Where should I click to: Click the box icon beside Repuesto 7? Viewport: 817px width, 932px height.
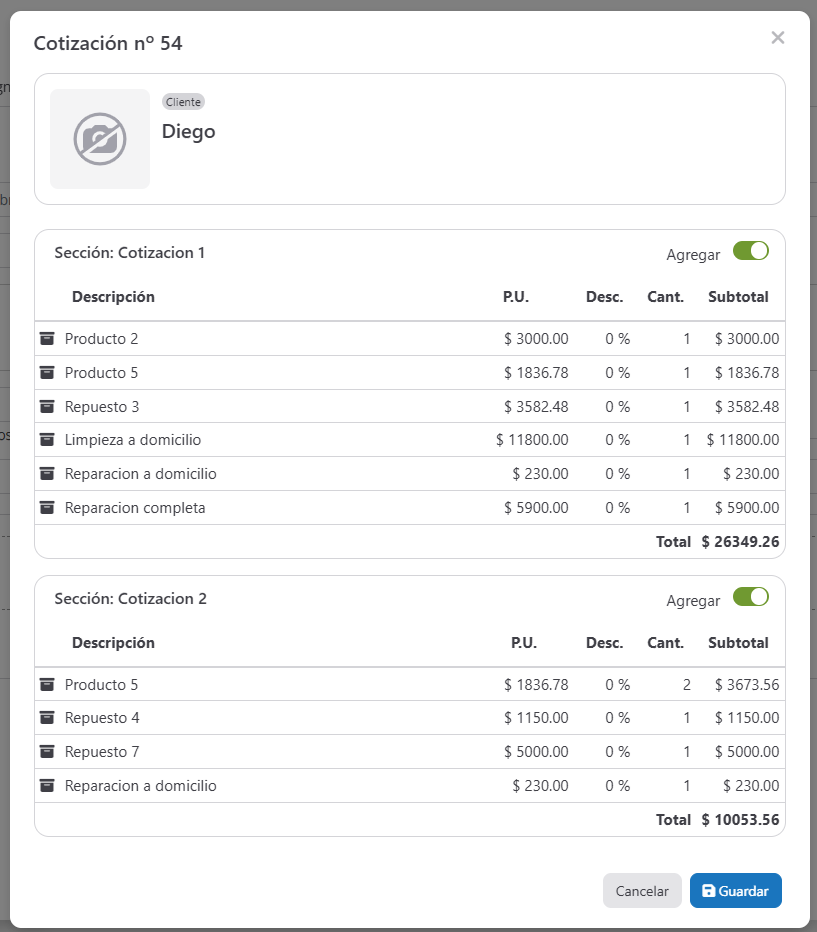point(47,752)
